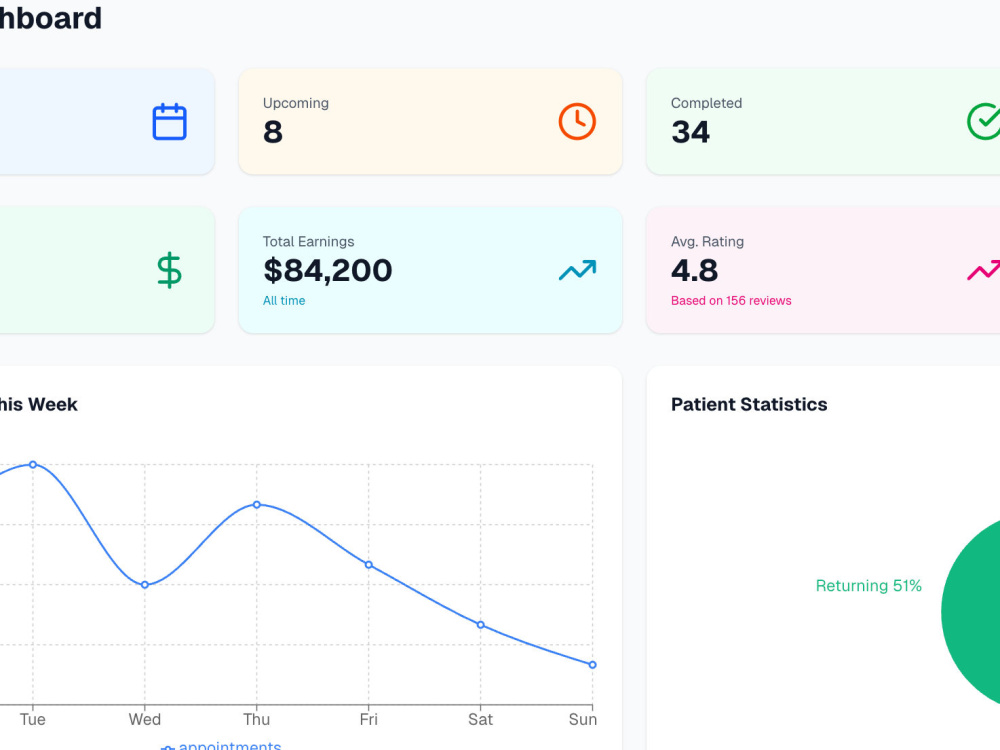Open the Completed appointments card
Viewport: 1000px width, 750px height.
(x=823, y=121)
